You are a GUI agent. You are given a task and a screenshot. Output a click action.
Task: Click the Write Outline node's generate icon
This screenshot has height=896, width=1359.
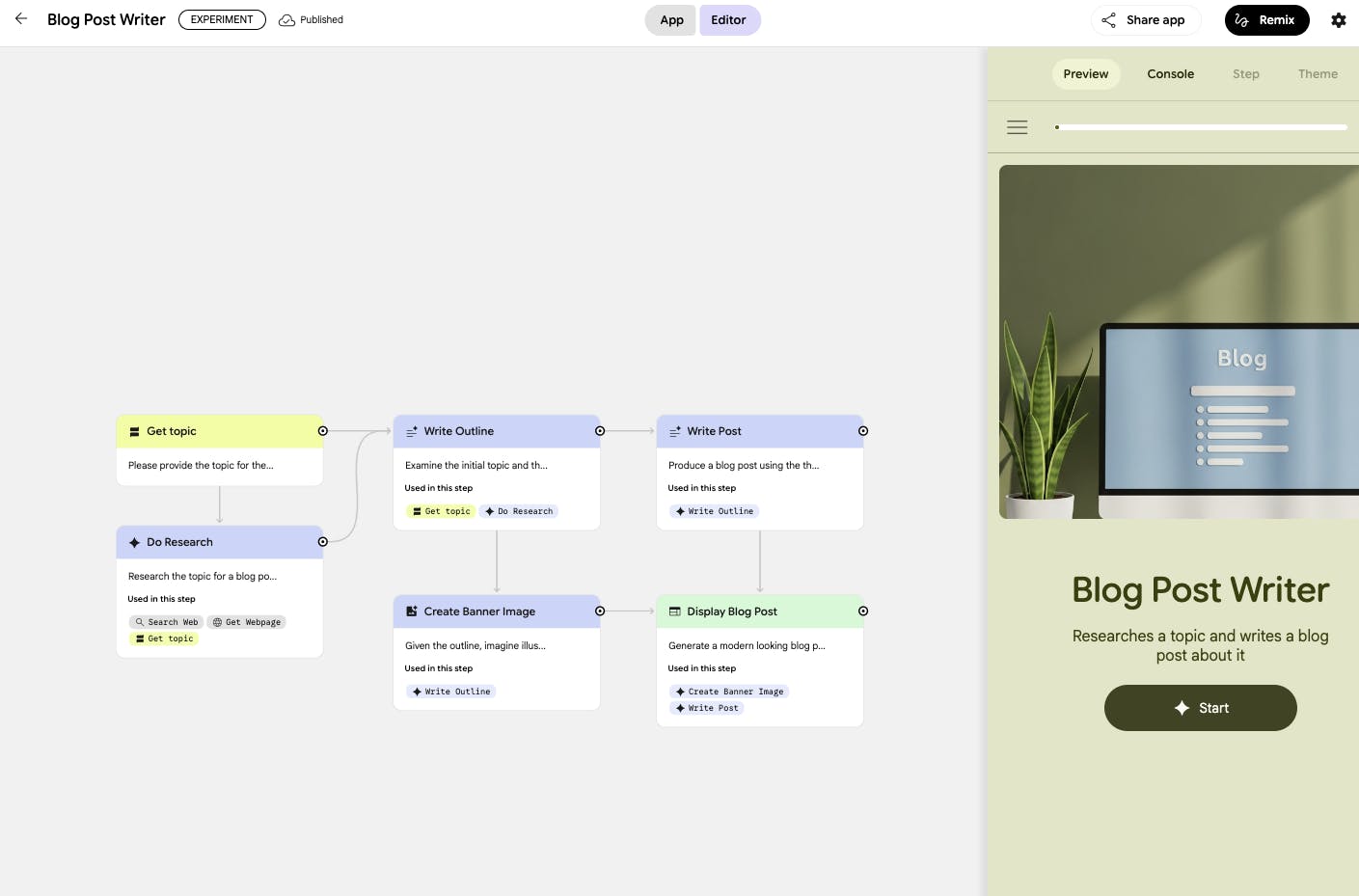[412, 432]
